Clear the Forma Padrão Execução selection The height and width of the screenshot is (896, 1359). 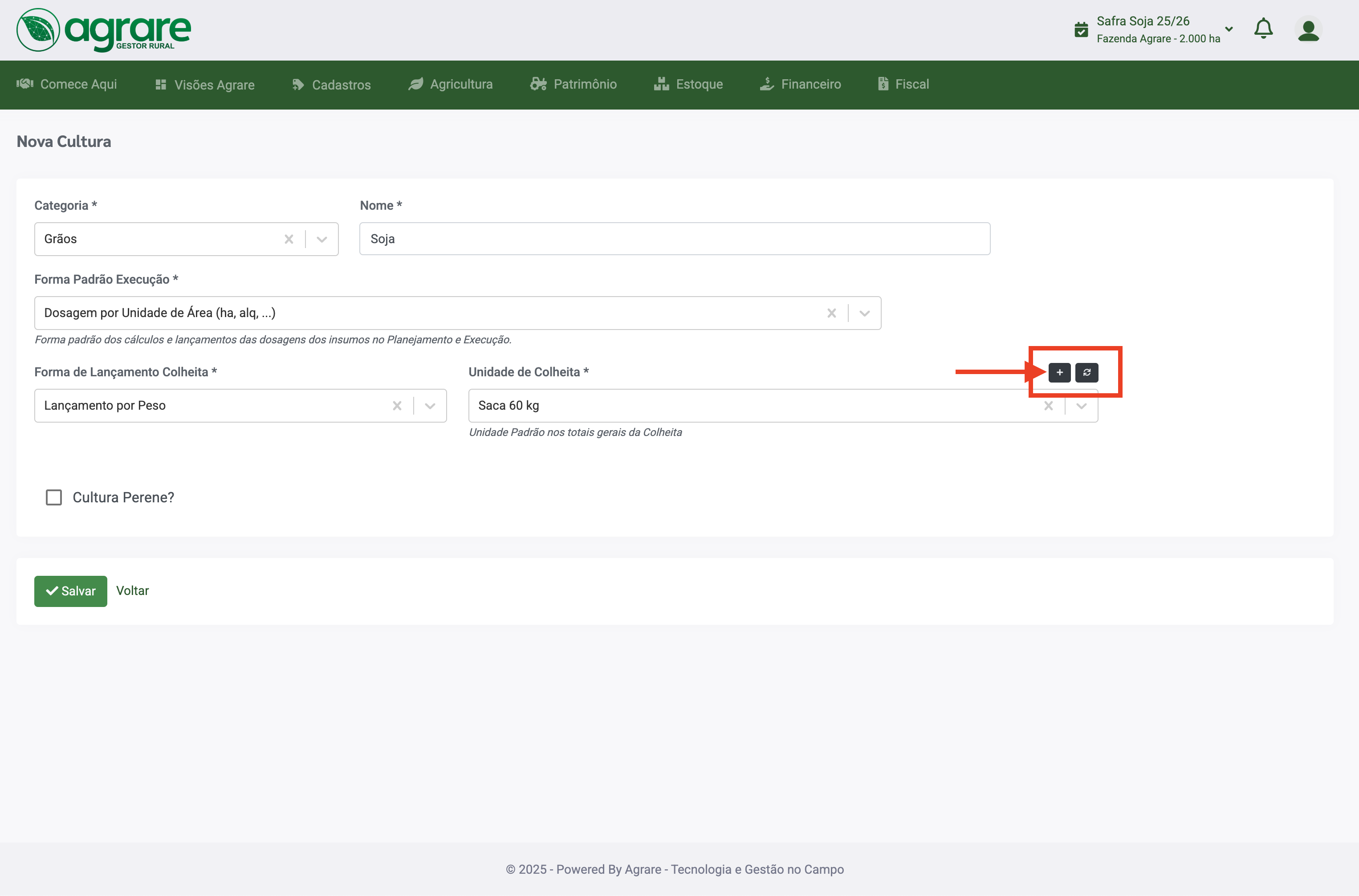point(832,313)
